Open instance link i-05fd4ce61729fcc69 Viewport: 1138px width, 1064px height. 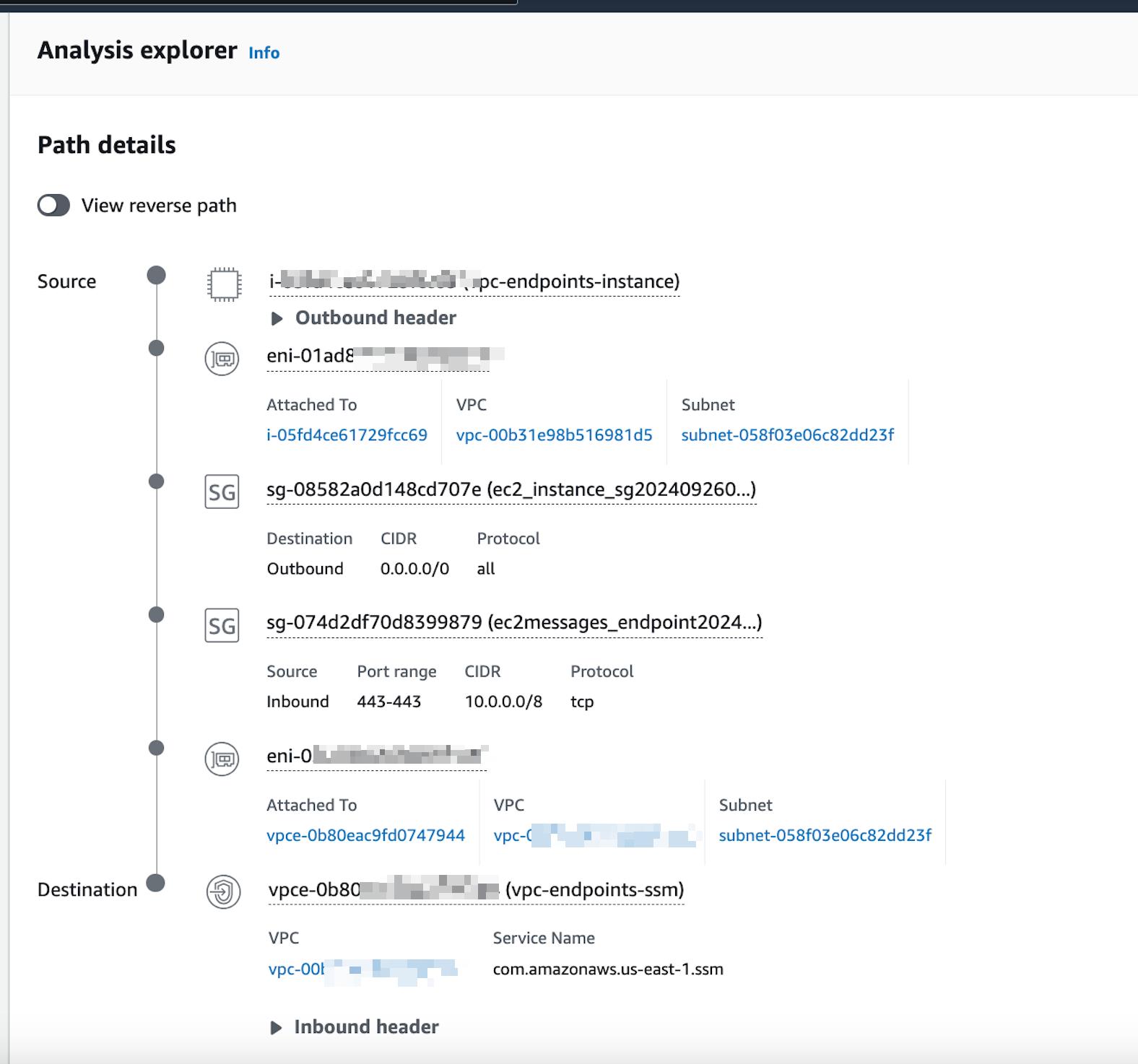click(347, 435)
